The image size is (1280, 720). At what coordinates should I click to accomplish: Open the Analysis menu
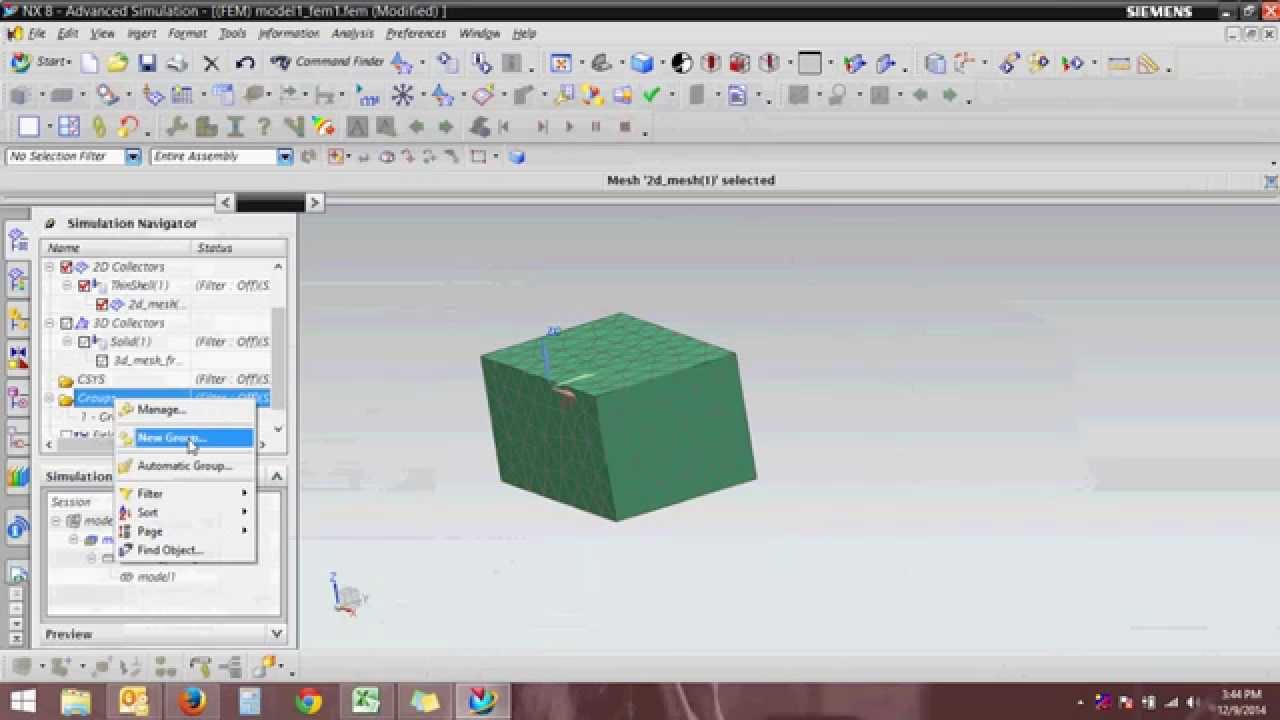pos(352,33)
